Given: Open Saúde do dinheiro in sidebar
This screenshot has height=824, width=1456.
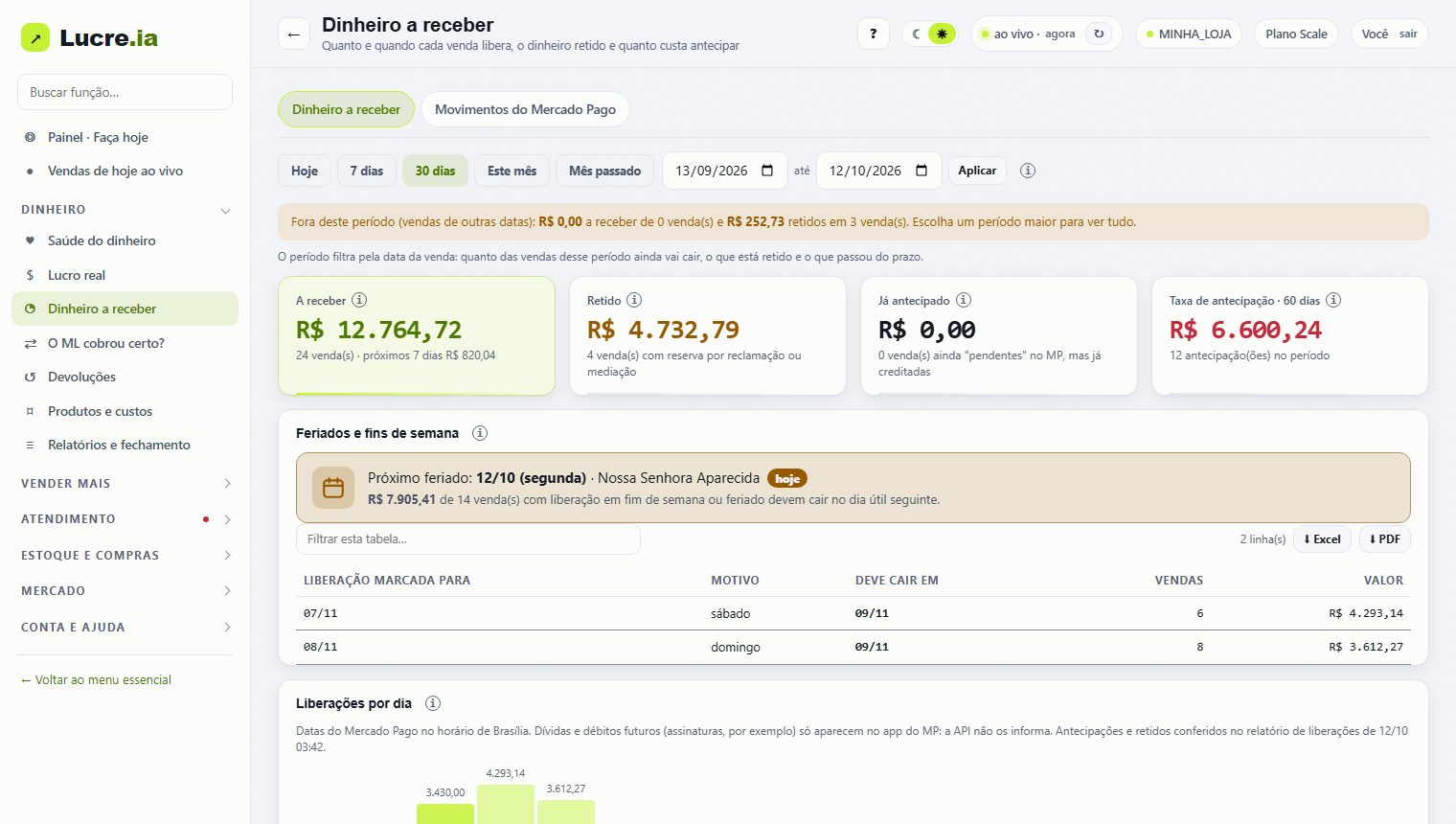Looking at the screenshot, I should 125,240.
